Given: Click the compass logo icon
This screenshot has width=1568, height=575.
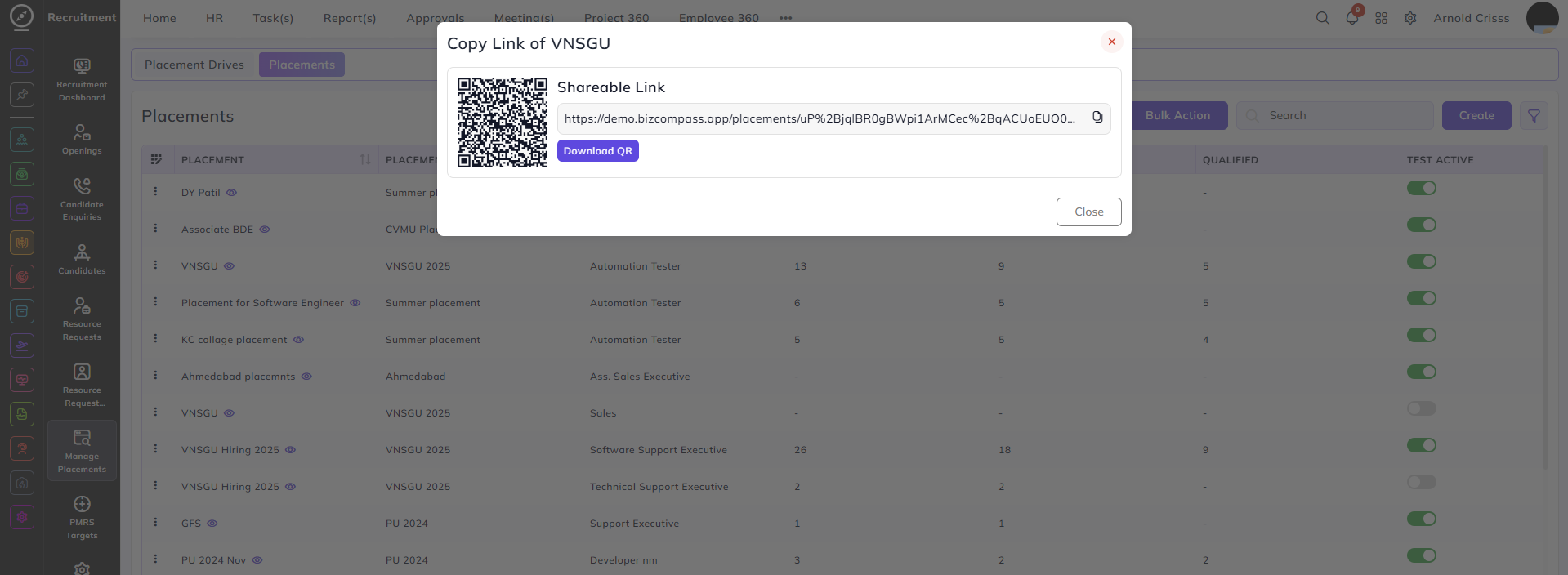Looking at the screenshot, I should 21,16.
